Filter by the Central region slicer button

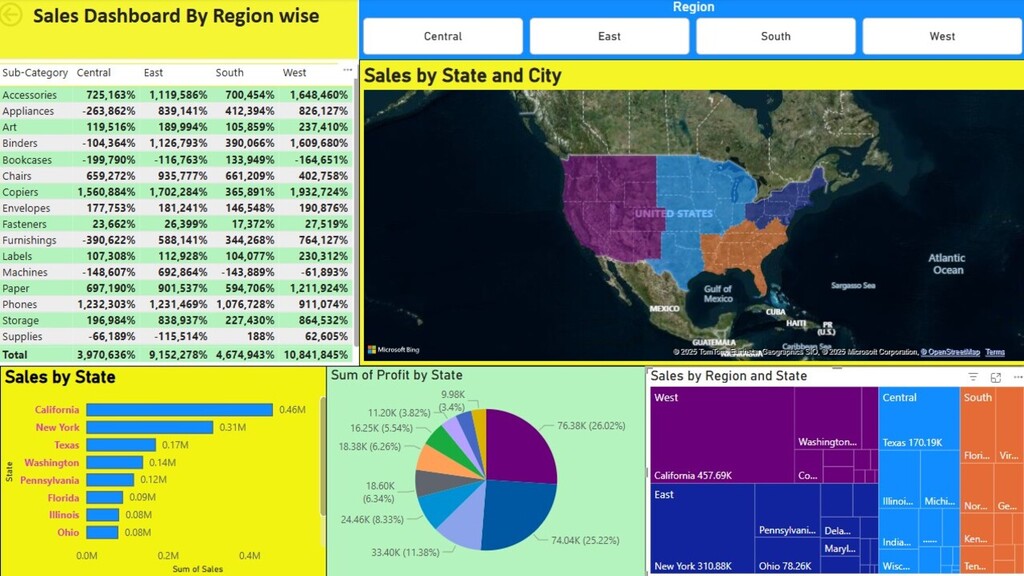[443, 36]
